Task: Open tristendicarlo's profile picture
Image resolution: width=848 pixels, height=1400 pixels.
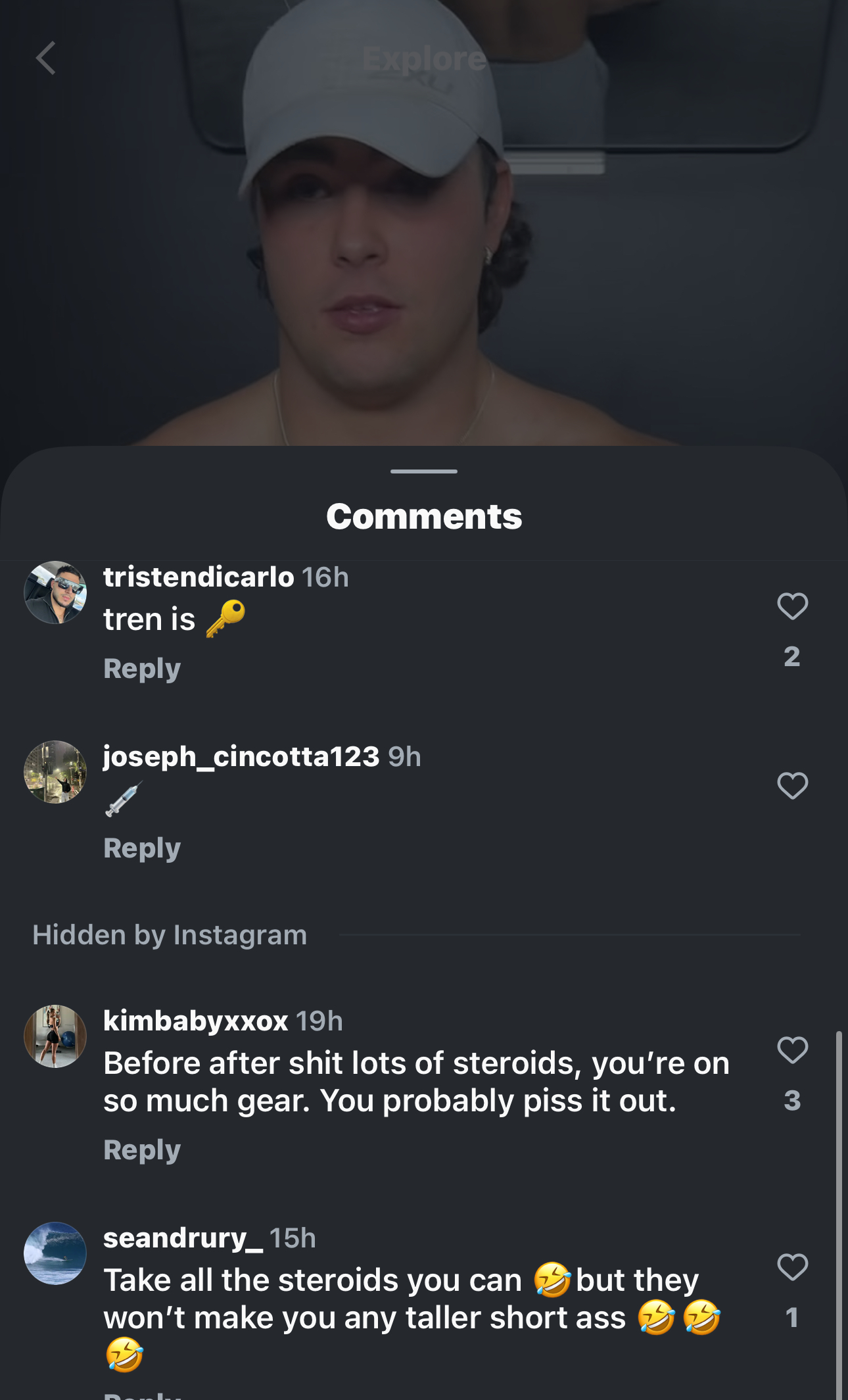Action: click(x=55, y=592)
